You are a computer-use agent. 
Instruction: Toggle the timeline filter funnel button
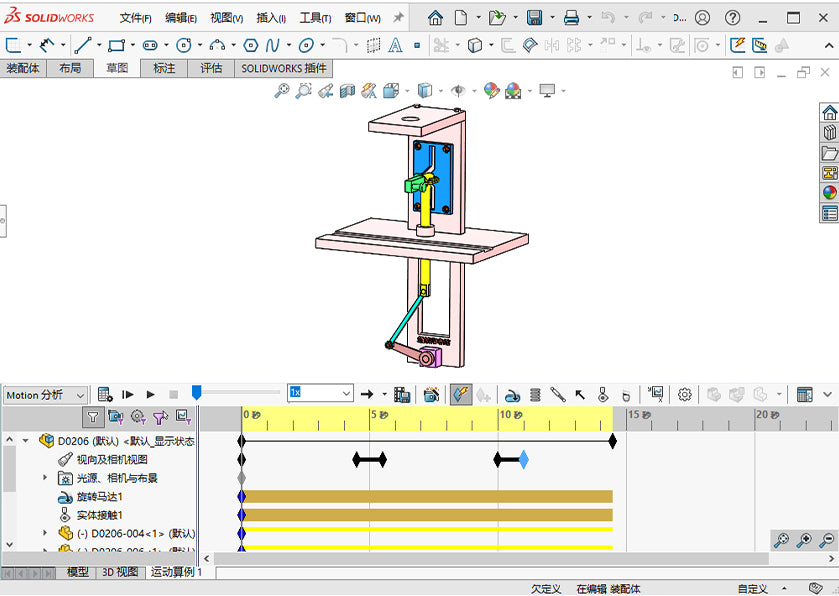click(93, 417)
